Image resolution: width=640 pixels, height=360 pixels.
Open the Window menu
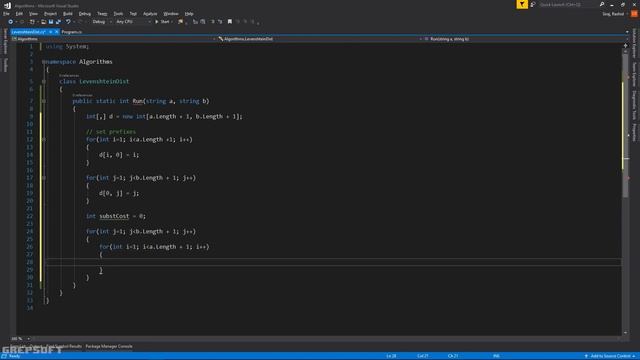171,13
